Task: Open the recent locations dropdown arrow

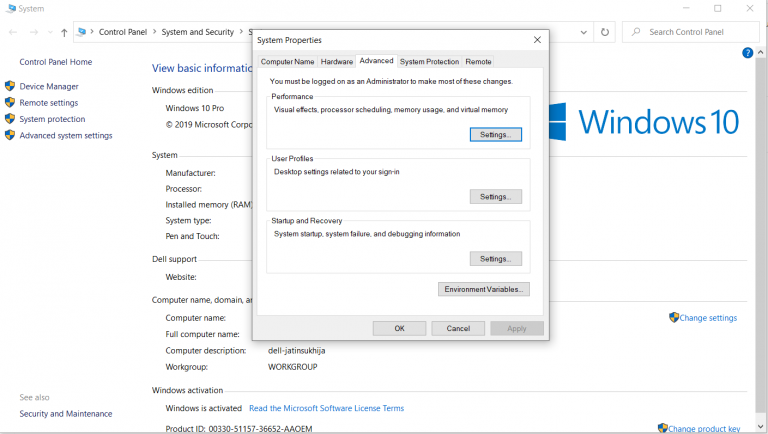Action: coord(50,32)
